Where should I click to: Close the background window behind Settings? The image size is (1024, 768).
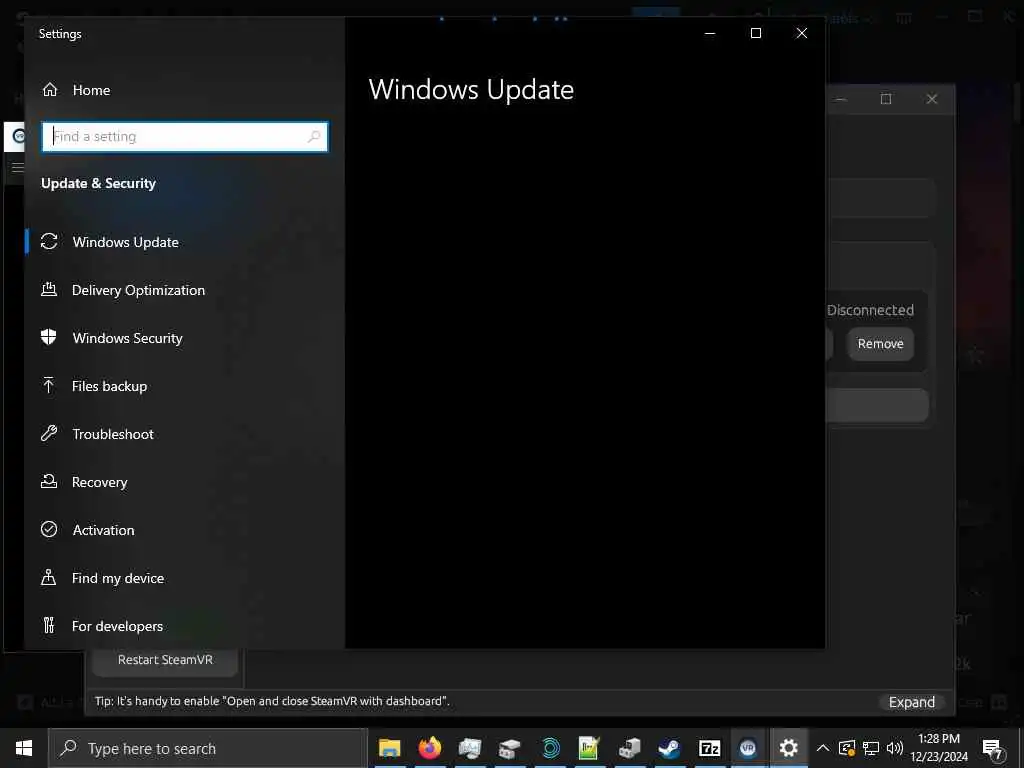[x=932, y=99]
